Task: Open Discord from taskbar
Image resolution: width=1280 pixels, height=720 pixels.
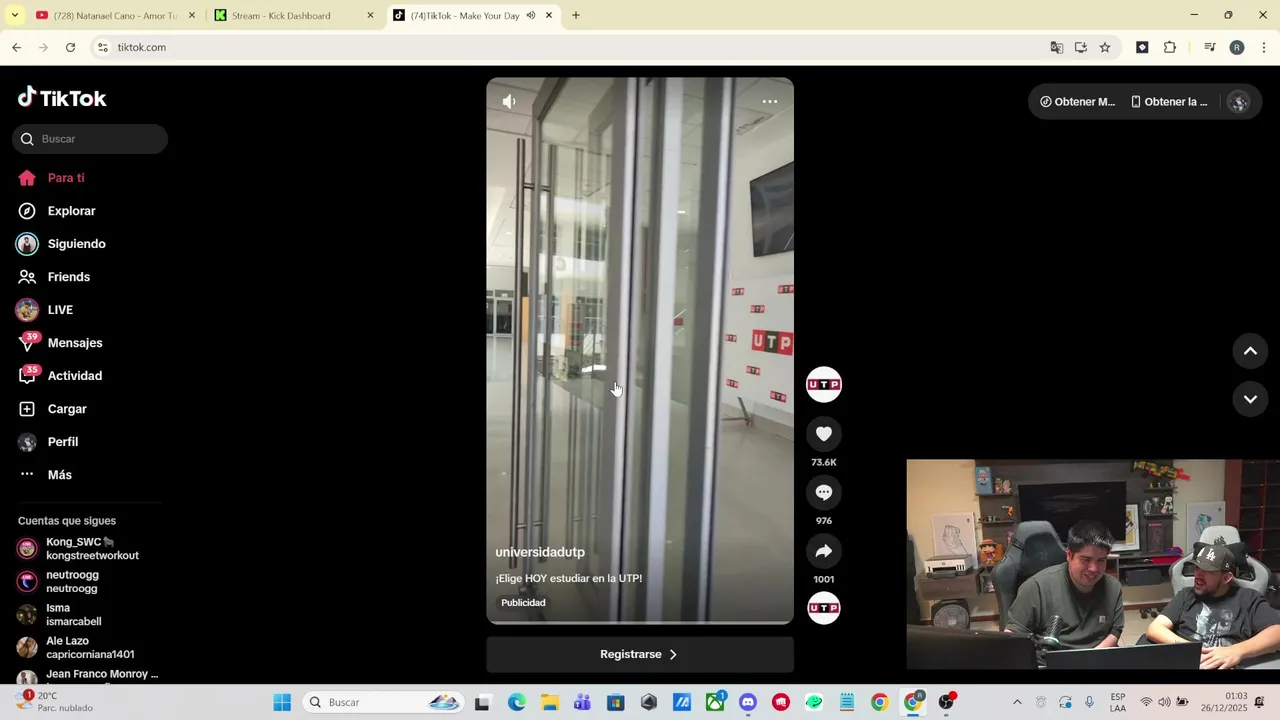Action: click(x=748, y=702)
